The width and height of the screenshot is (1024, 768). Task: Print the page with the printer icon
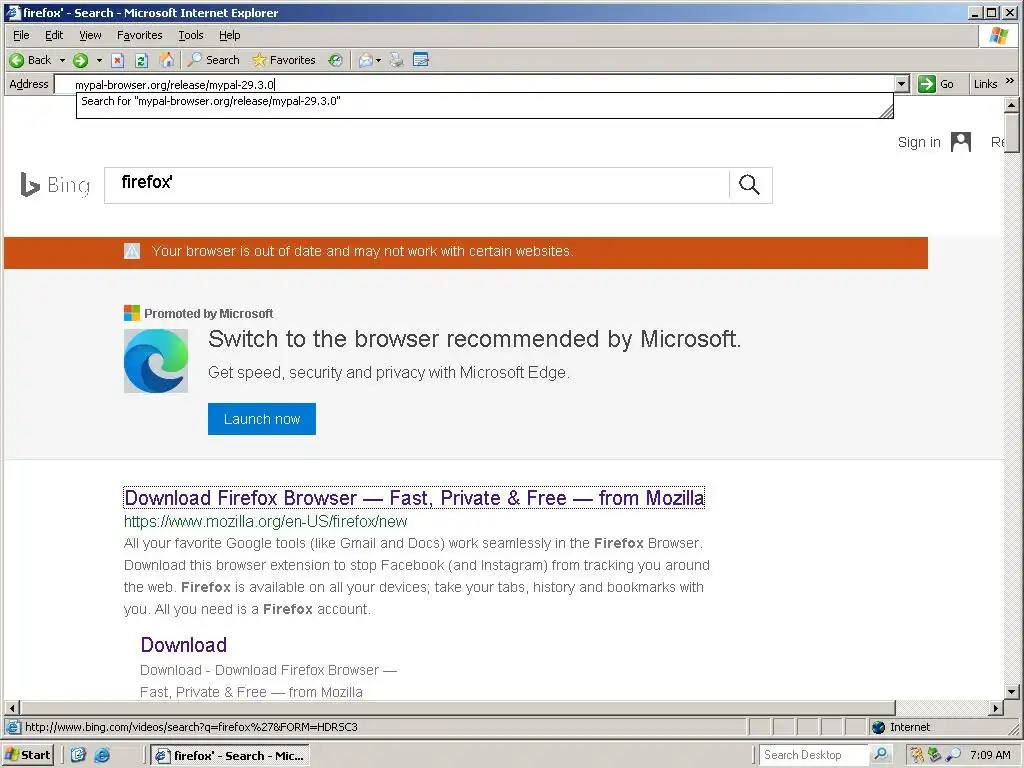pos(396,60)
